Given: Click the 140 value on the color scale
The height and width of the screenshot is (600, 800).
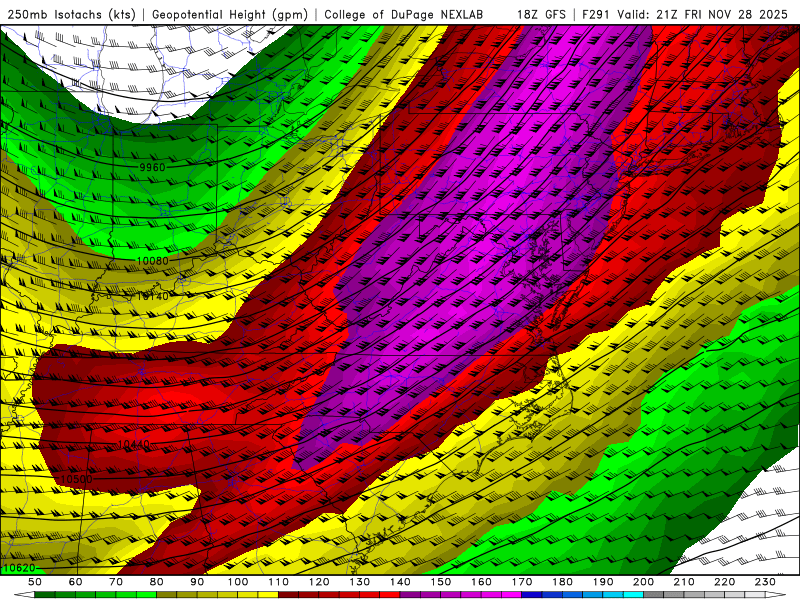Looking at the screenshot, I should [400, 582].
